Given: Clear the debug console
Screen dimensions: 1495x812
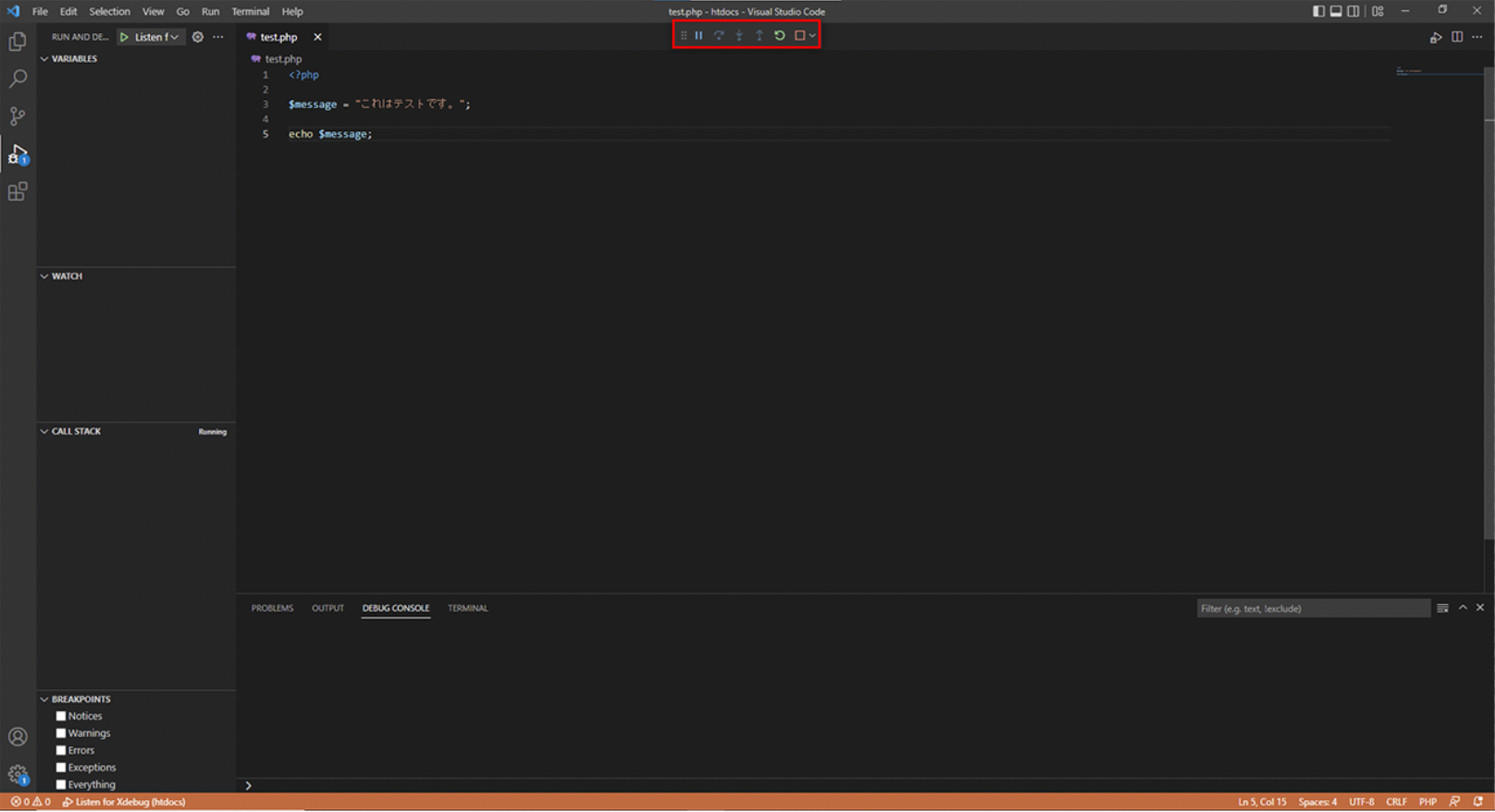Looking at the screenshot, I should [x=1442, y=608].
